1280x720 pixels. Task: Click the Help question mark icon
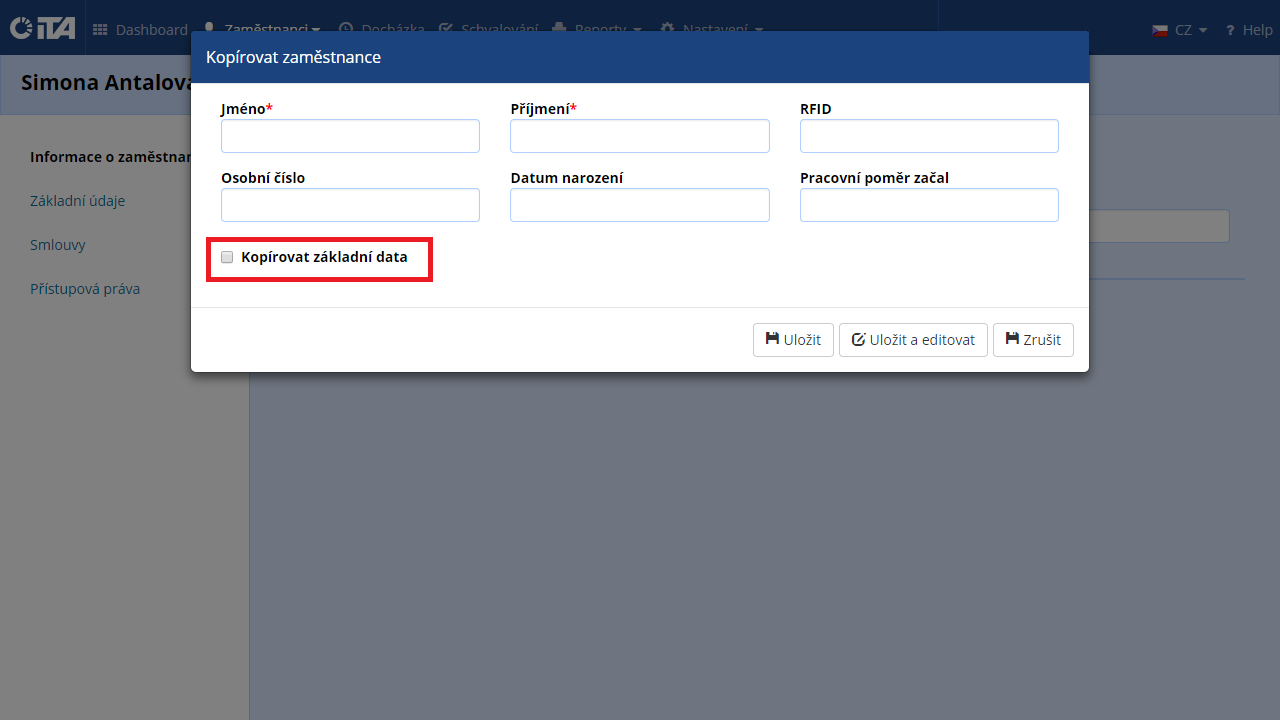pos(1230,30)
